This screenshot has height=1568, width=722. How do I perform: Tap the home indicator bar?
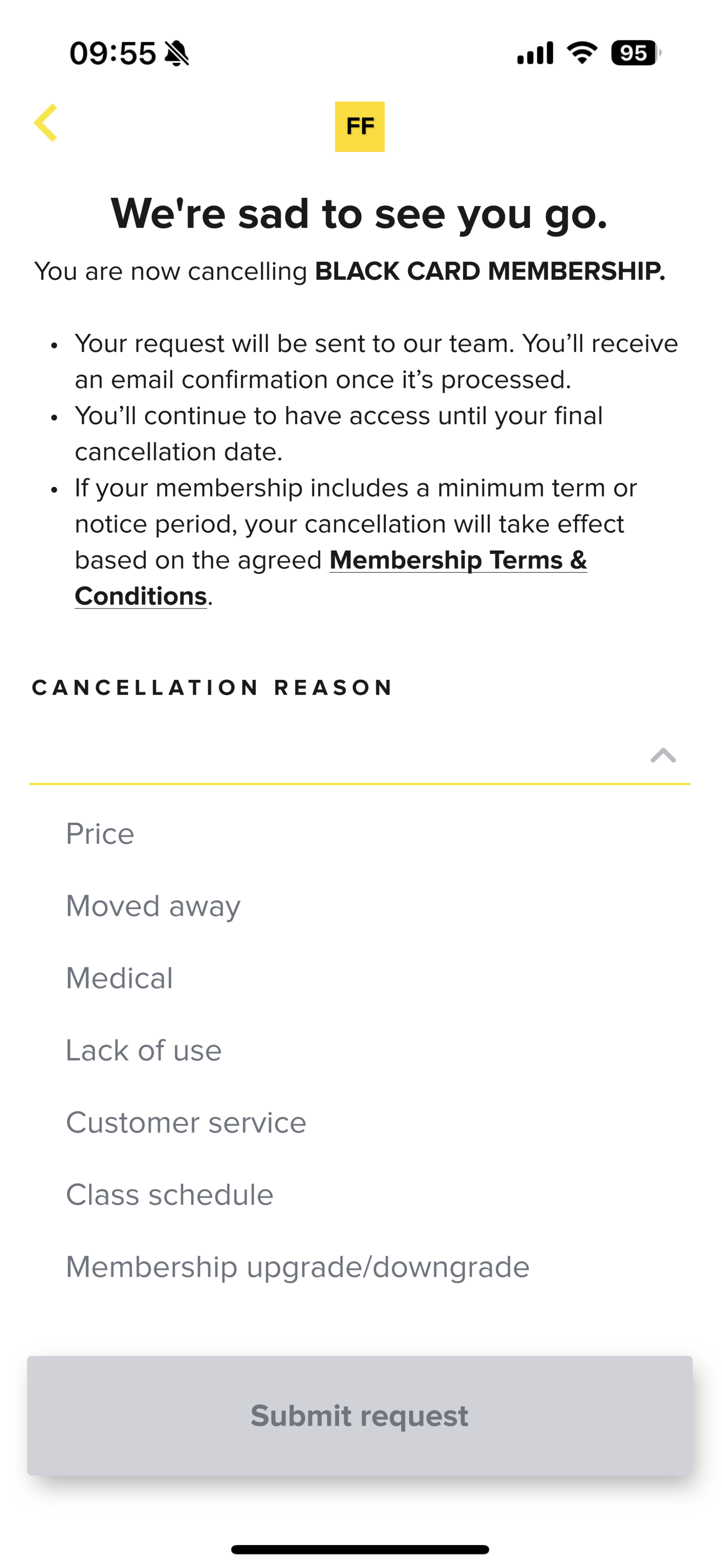pos(360,1549)
